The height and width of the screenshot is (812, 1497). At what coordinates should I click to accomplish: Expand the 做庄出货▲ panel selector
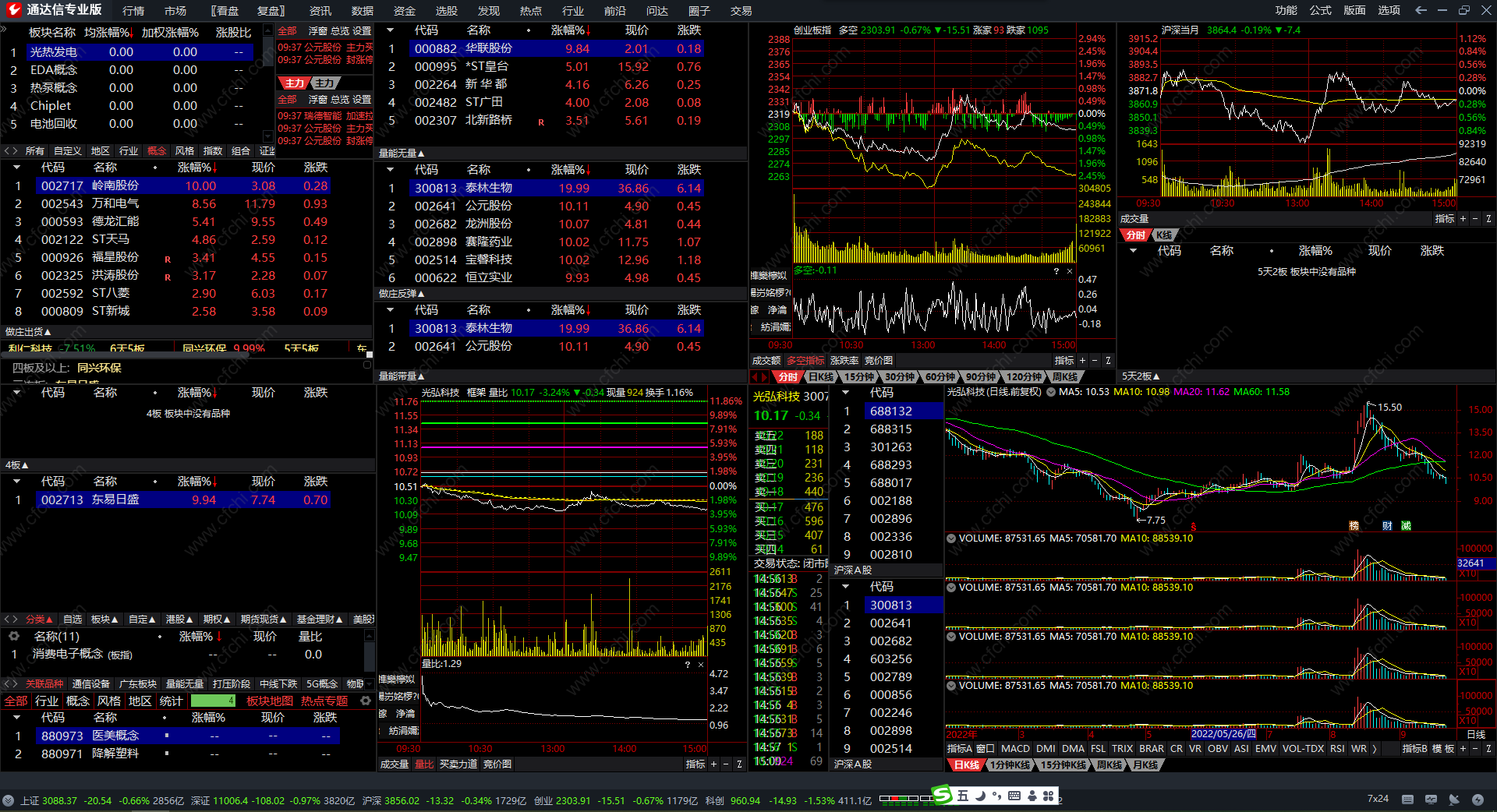pyautogui.click(x=28, y=332)
